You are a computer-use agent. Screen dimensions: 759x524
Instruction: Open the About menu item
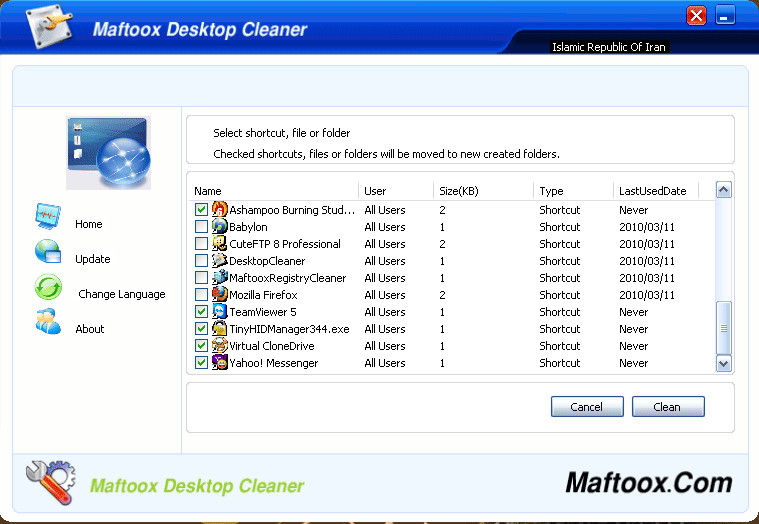point(90,329)
